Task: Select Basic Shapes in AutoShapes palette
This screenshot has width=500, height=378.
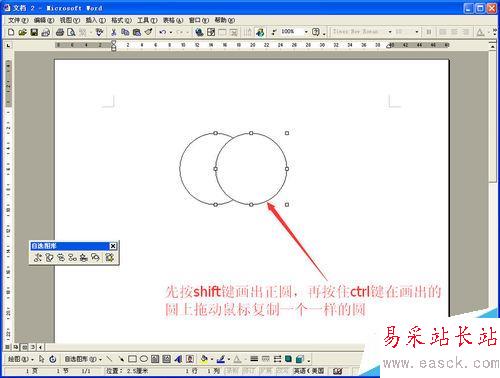Action: [x=49, y=257]
